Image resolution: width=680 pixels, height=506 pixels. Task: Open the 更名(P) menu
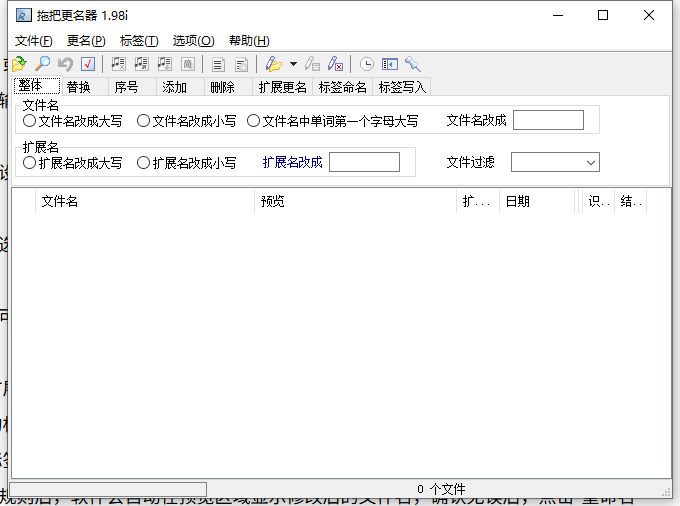click(86, 41)
